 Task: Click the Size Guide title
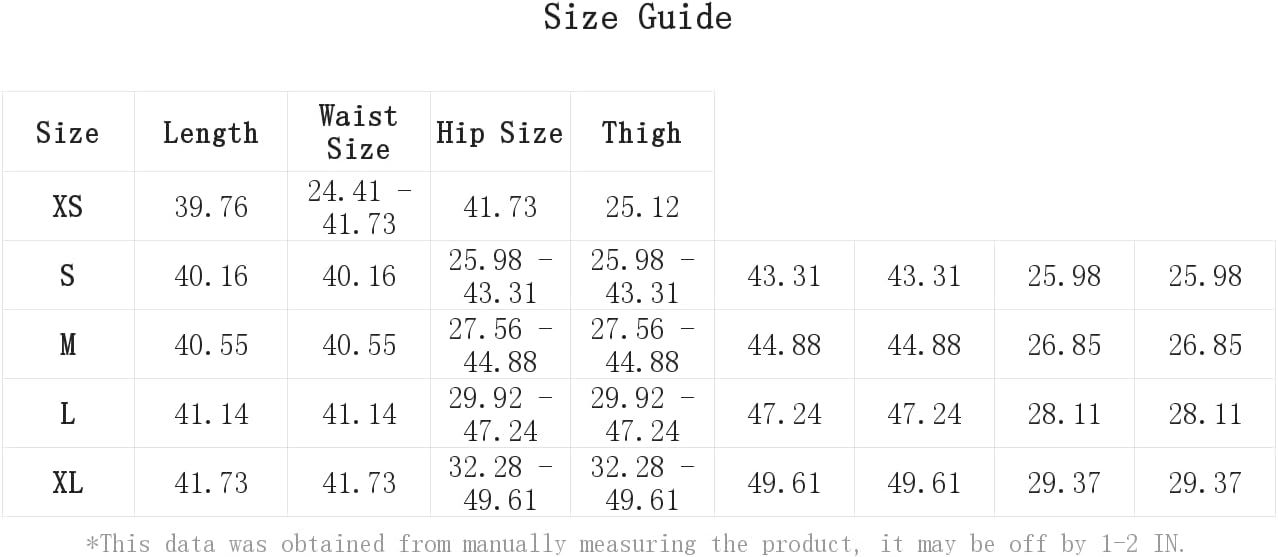point(638,17)
